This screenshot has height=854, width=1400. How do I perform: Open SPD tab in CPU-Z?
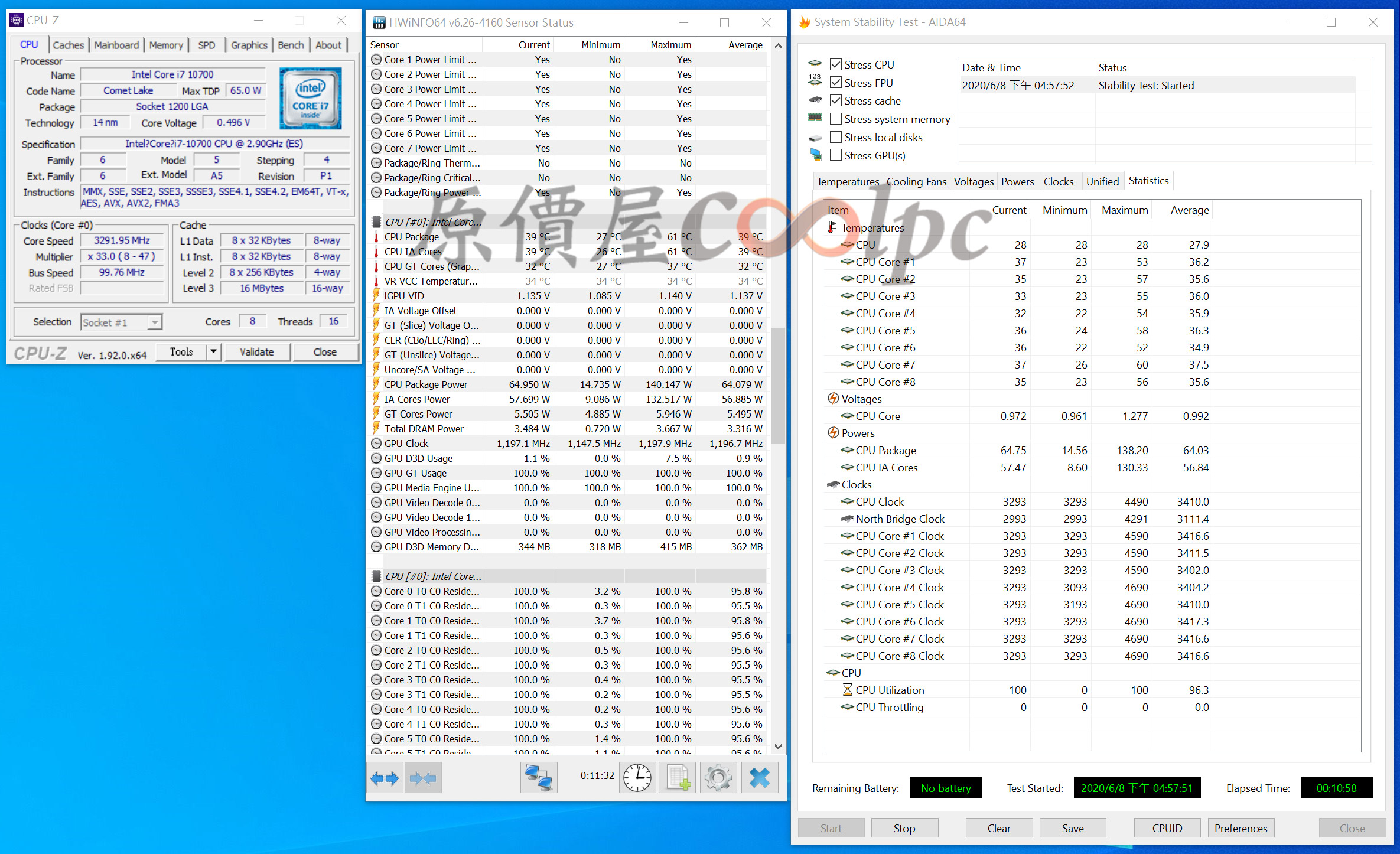click(x=207, y=45)
